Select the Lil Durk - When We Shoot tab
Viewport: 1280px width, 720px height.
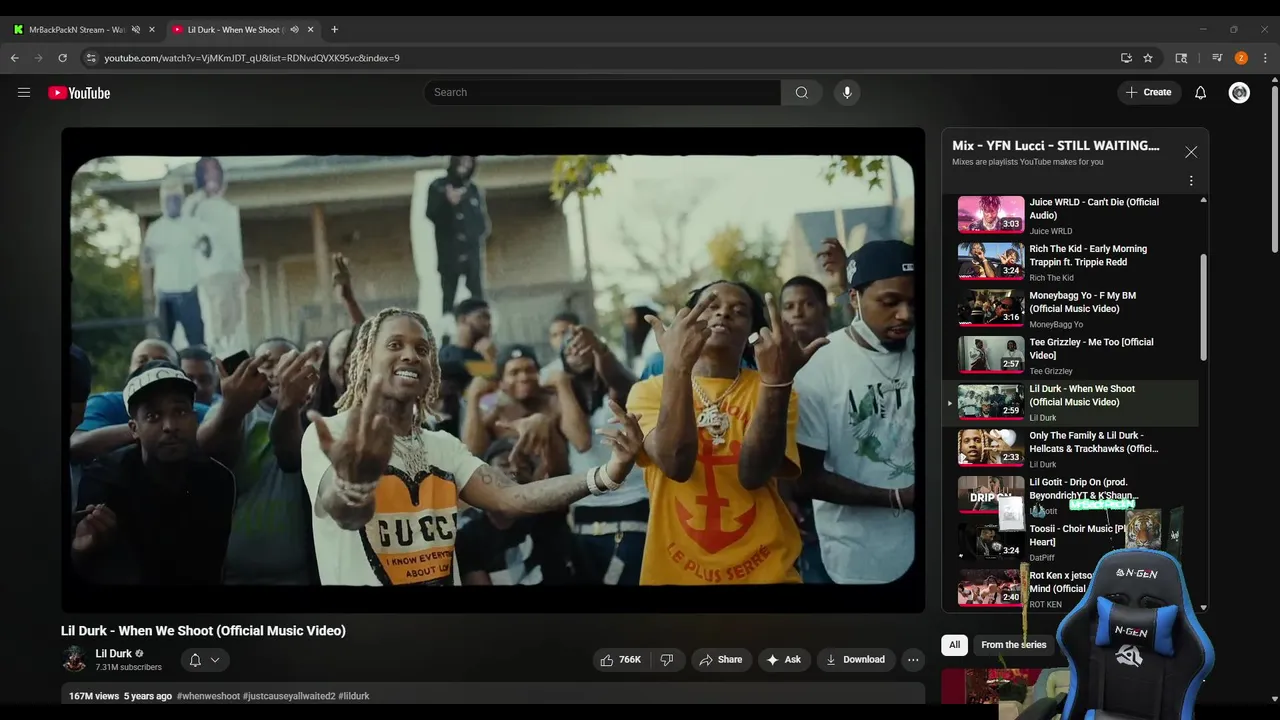[235, 30]
